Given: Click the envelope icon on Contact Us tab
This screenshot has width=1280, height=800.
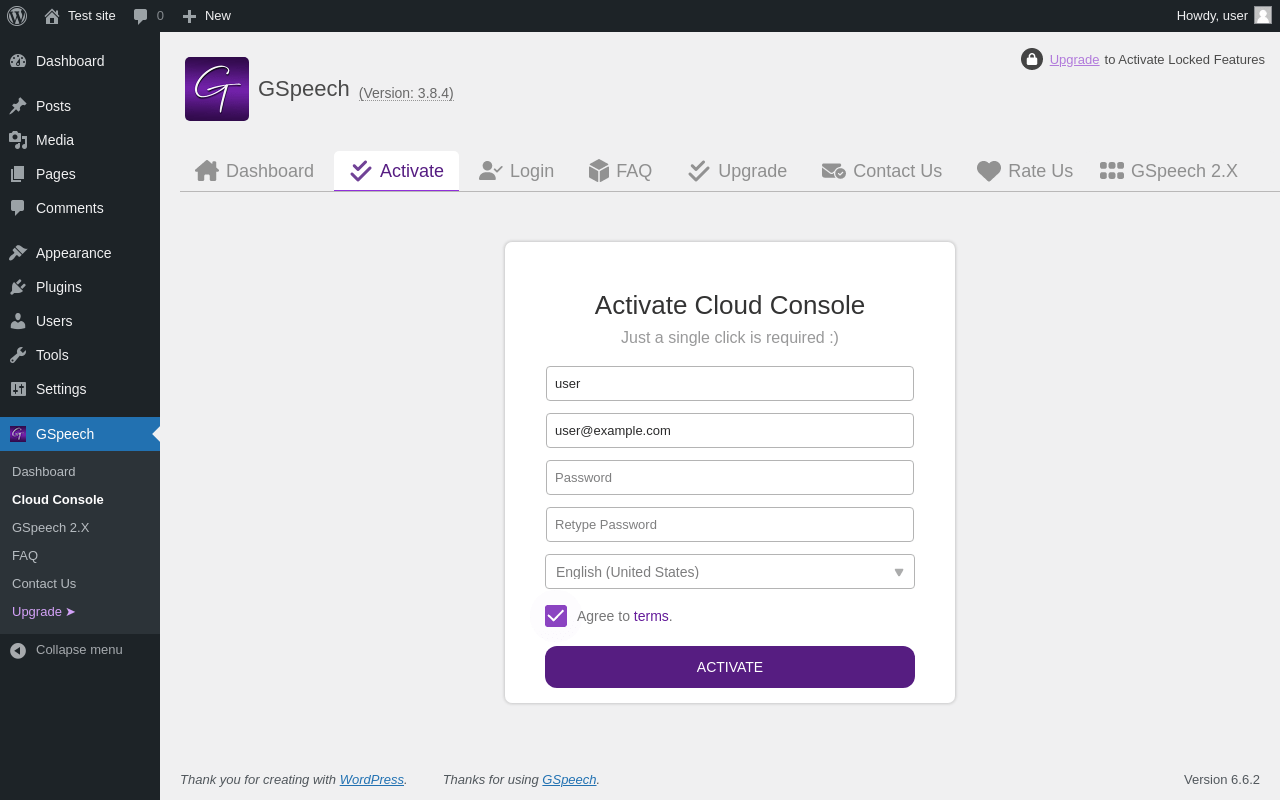Looking at the screenshot, I should pyautogui.click(x=834, y=171).
